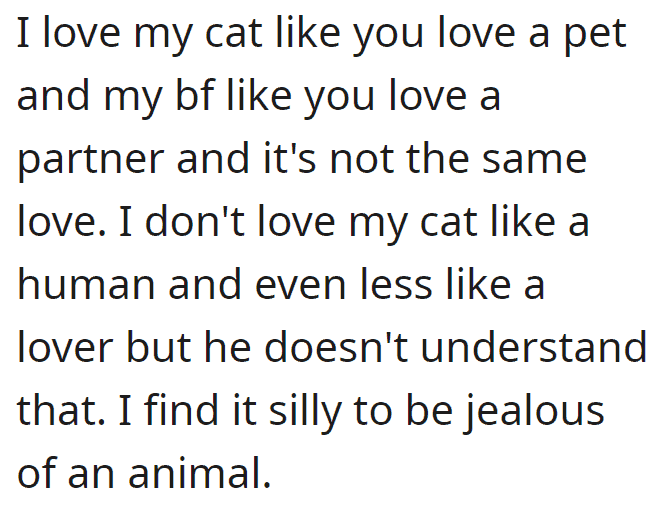Click the word "animal" on last line
This screenshot has width=665, height=515.
pos(199,472)
